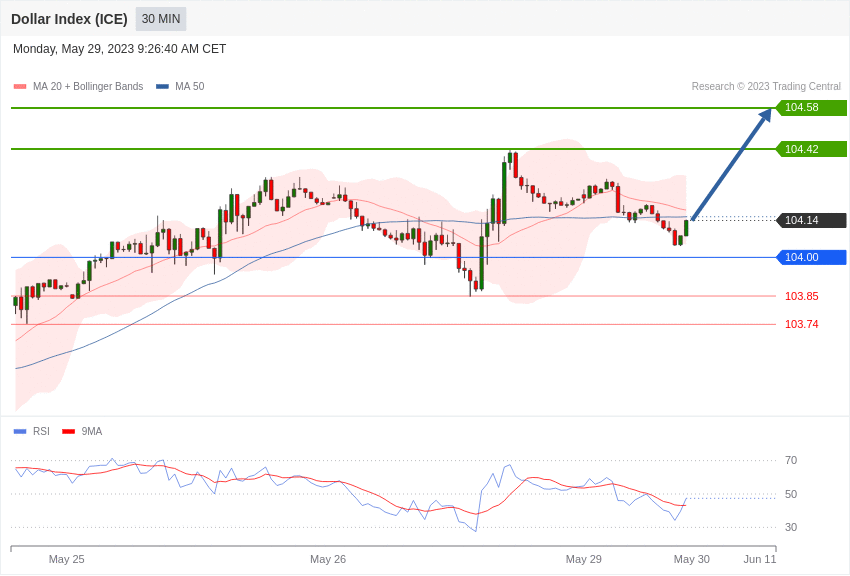The image size is (850, 576).
Task: Click the red 9MA legend swatch
Action: point(68,432)
